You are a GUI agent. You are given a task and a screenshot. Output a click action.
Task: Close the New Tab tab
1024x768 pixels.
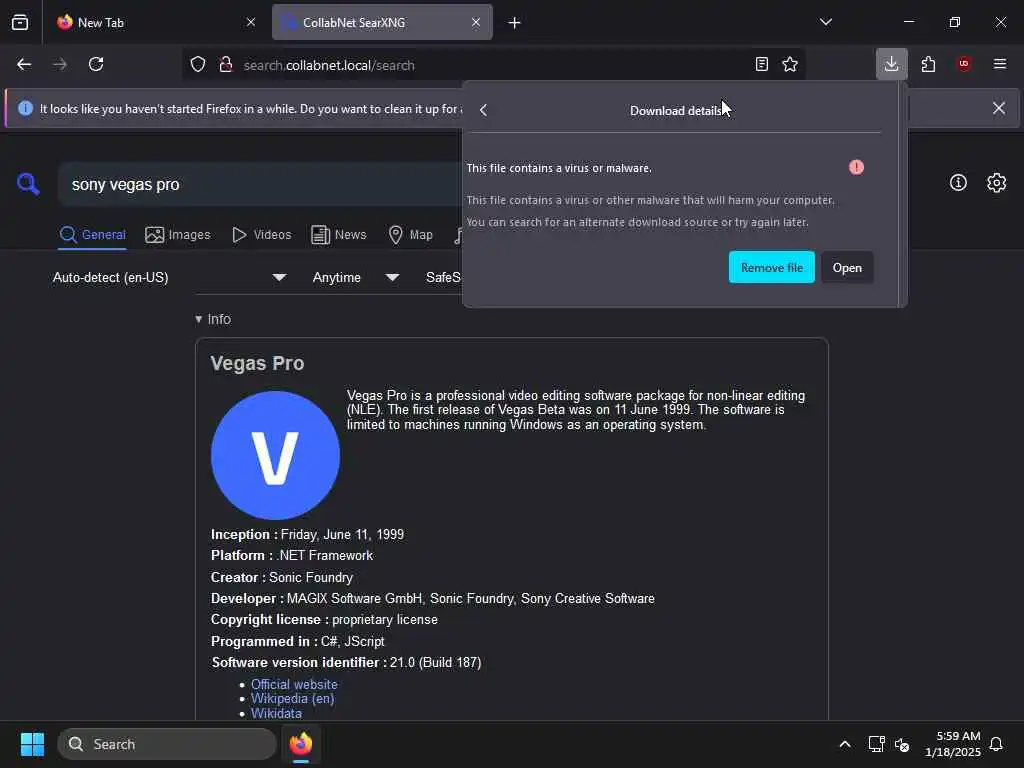[251, 22]
